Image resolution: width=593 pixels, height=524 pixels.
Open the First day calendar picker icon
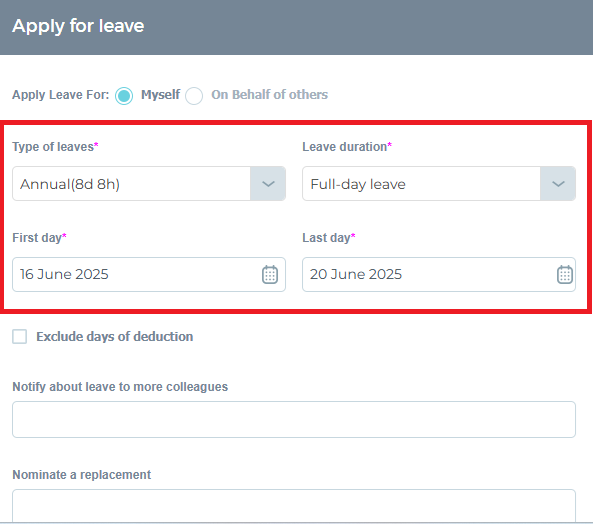270,274
